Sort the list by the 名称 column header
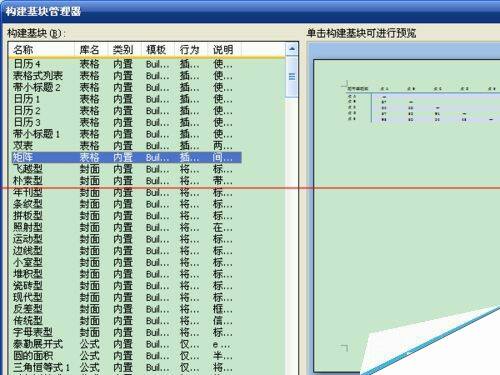The width and height of the screenshot is (500, 375). [42, 50]
